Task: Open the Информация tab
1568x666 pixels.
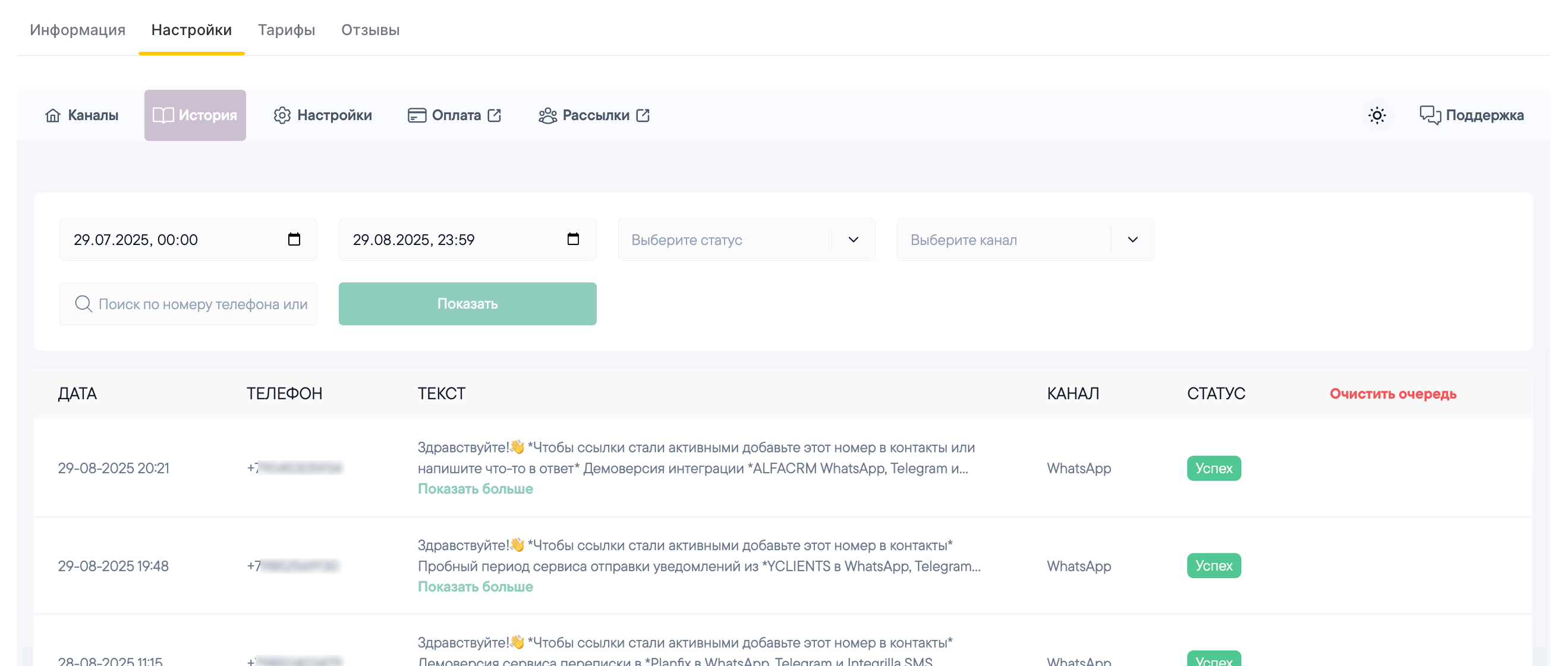Action: point(77,30)
